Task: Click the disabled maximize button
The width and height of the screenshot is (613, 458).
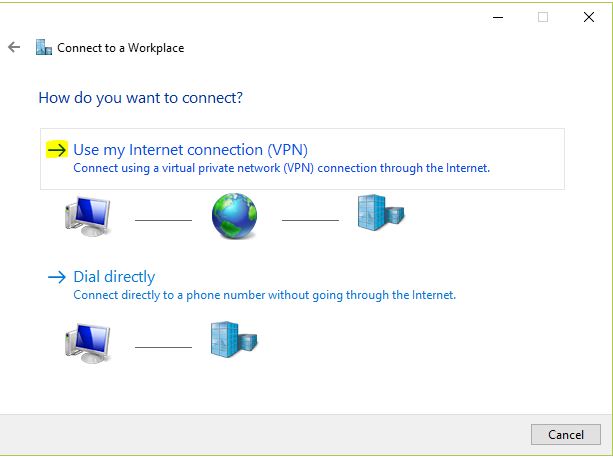Action: click(x=543, y=17)
